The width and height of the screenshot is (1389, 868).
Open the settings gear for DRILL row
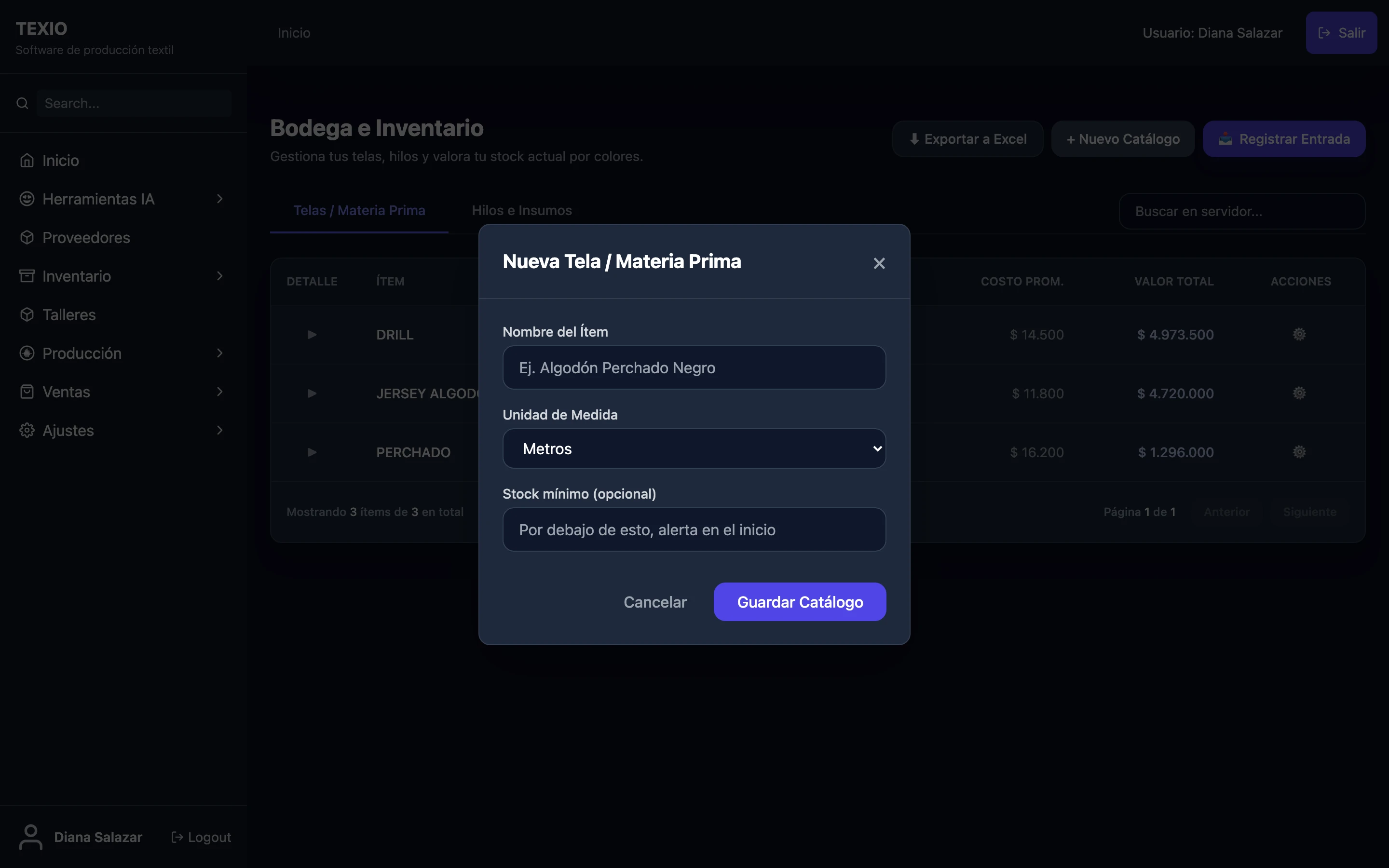click(1299, 334)
